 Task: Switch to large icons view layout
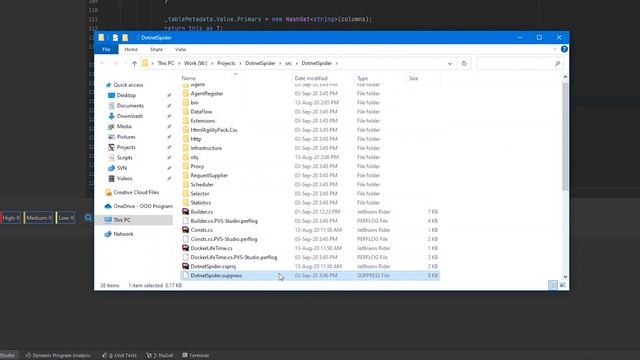(563, 285)
